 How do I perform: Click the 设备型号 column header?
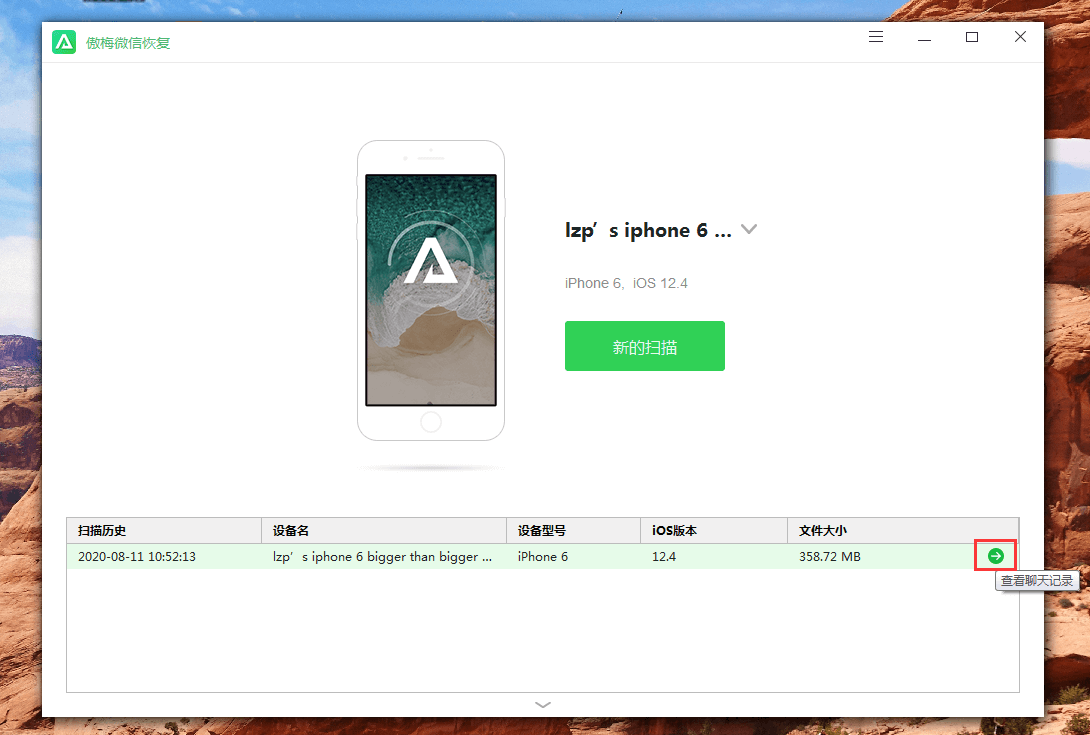pyautogui.click(x=542, y=530)
